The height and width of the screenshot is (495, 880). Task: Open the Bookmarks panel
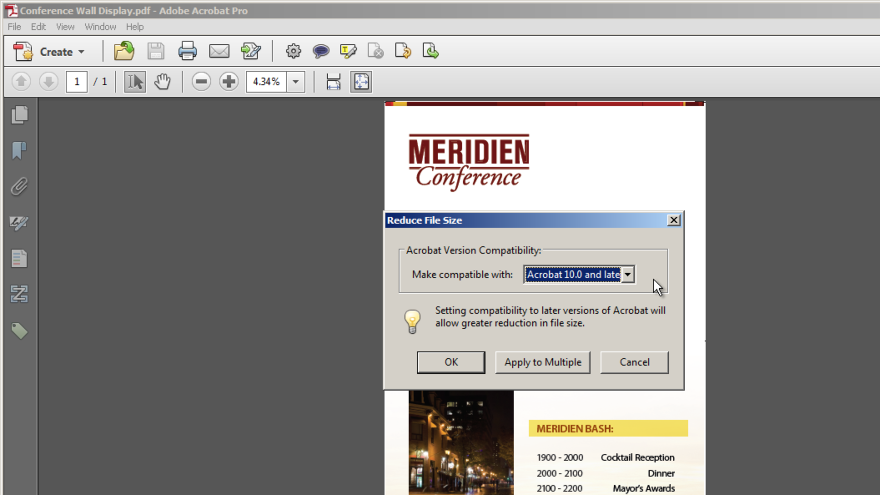point(20,150)
